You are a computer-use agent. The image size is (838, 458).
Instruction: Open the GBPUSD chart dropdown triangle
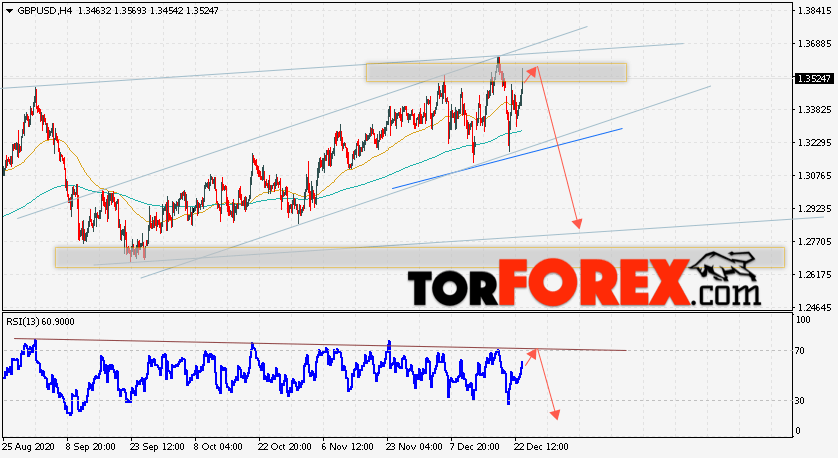pos(10,11)
